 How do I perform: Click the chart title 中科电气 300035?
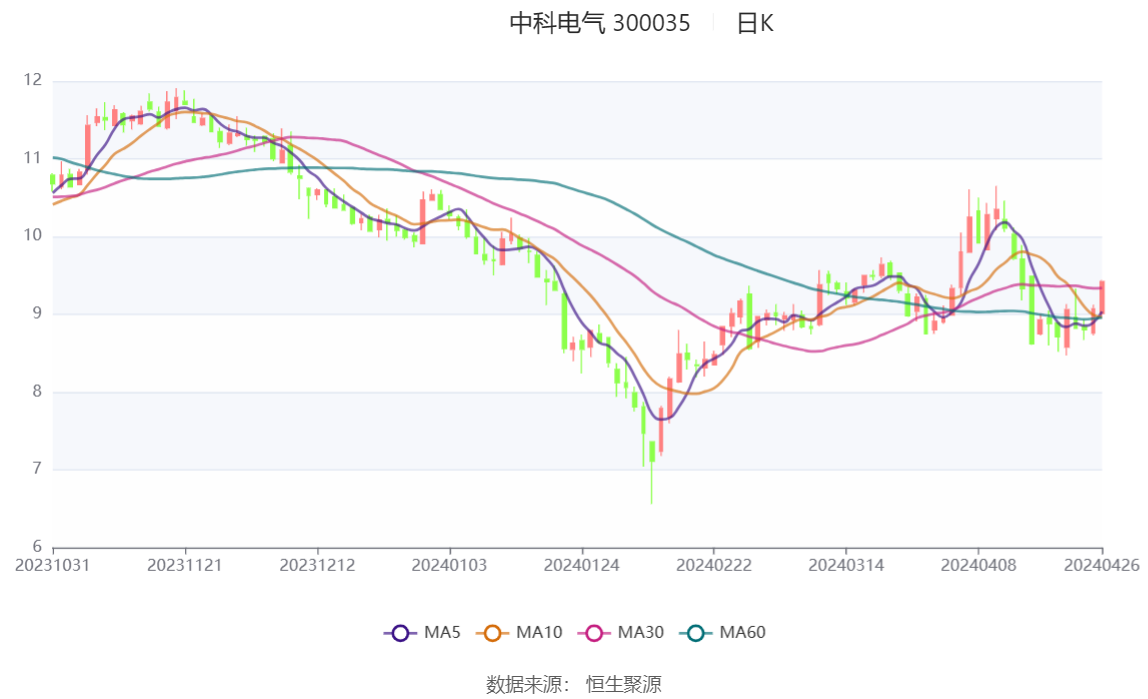click(x=600, y=23)
